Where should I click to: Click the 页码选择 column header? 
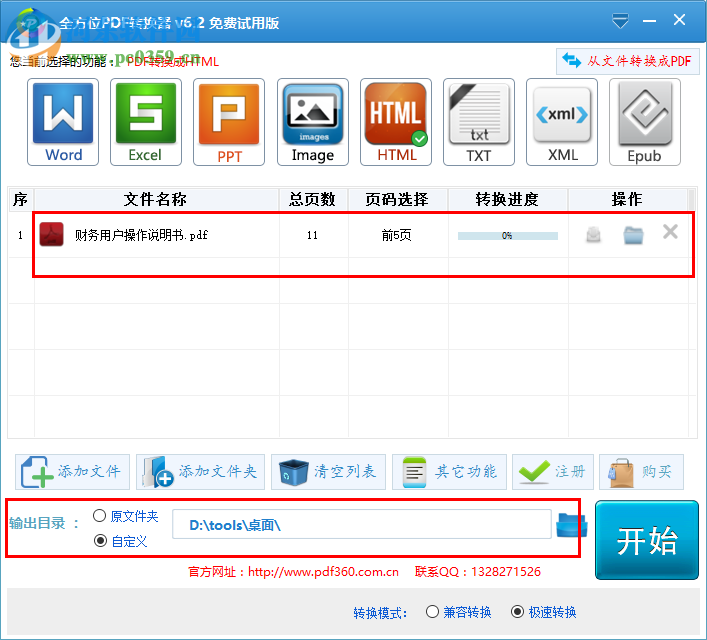(x=398, y=199)
